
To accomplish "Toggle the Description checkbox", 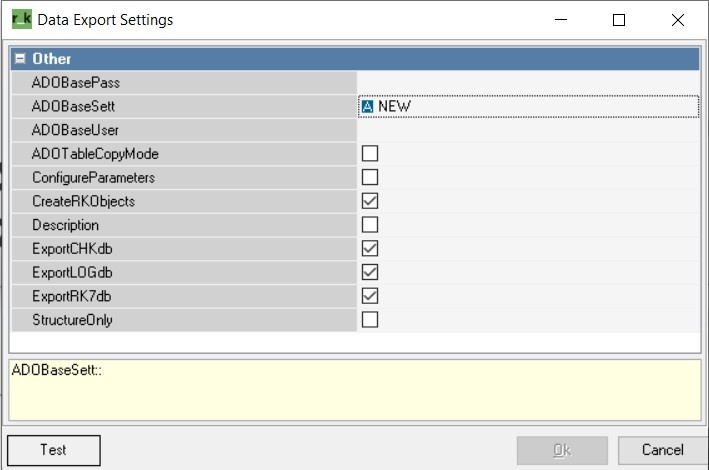I will click(x=370, y=225).
